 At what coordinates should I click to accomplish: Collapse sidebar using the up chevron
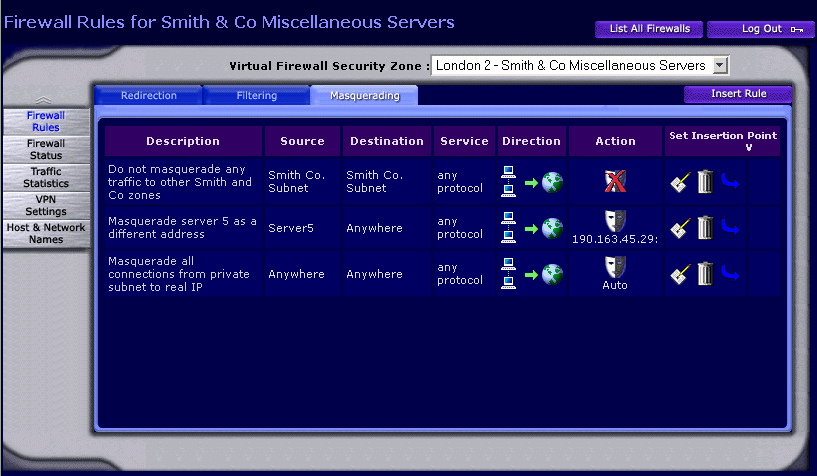43,99
